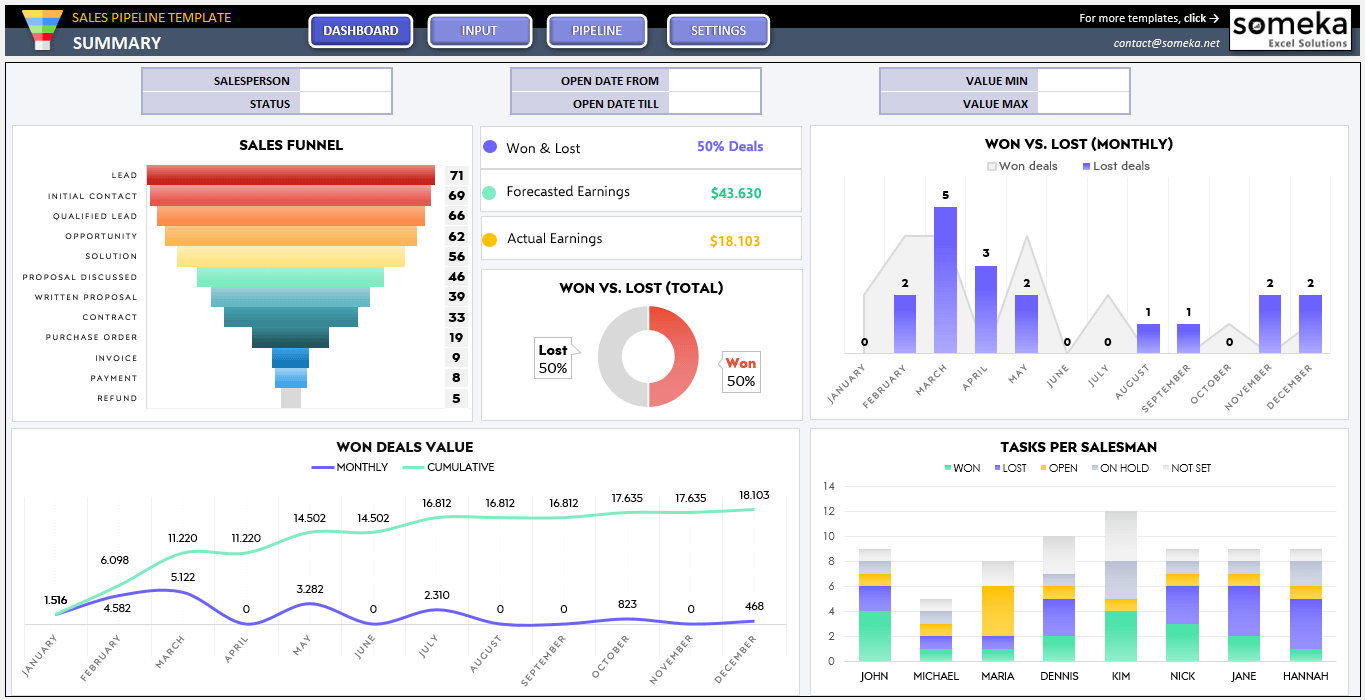The image size is (1365, 700).
Task: Select the monthly data label 3.282
Action: pos(309,589)
